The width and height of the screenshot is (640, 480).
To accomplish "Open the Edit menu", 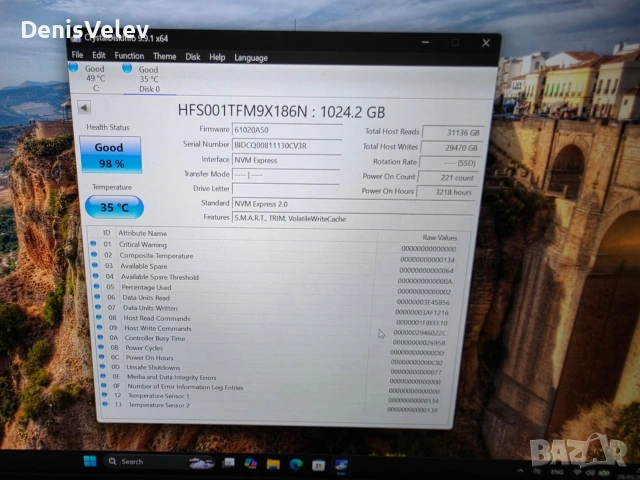I will (99, 55).
